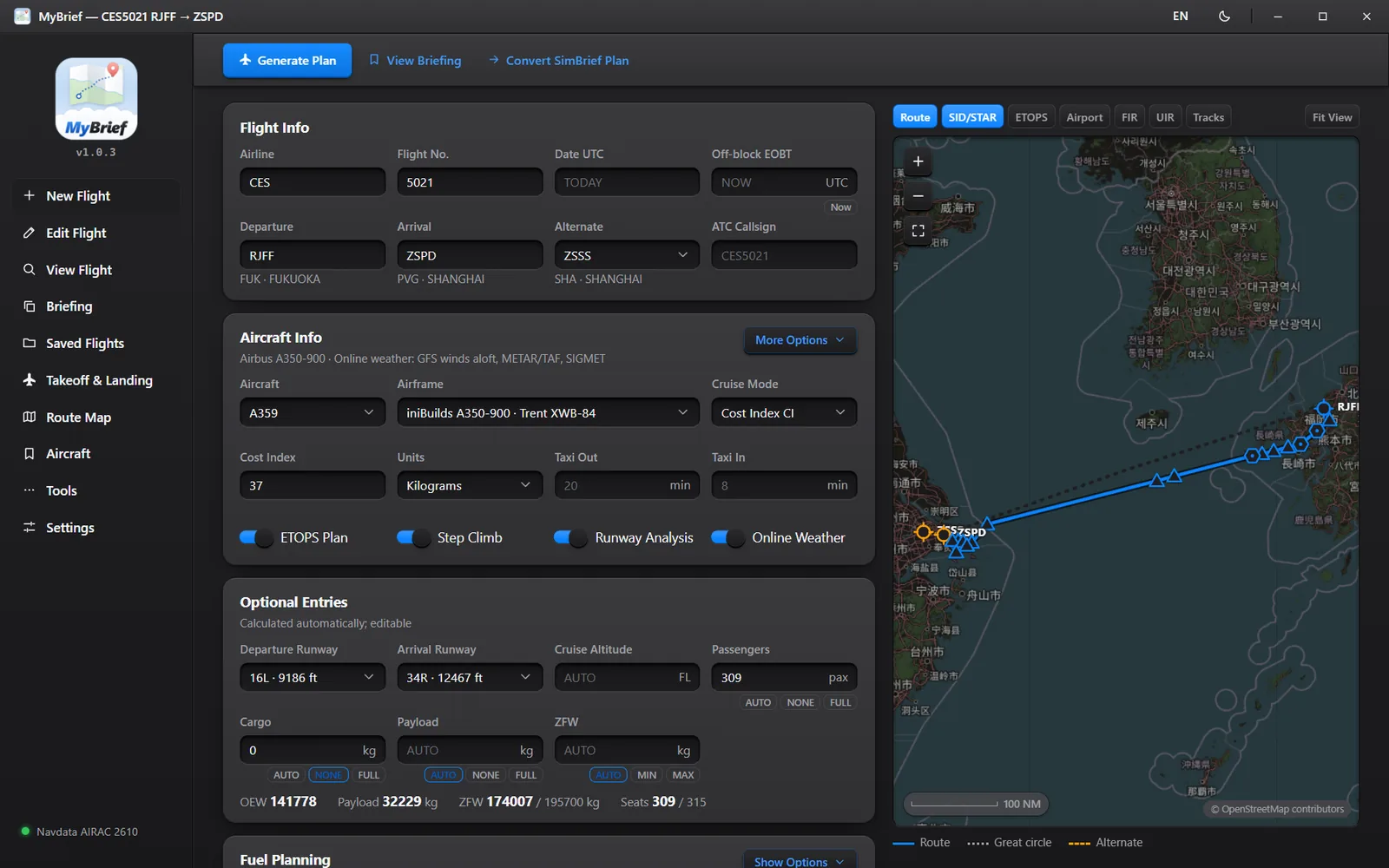
Task: Disable the Runway Analysis switch
Action: pos(570,538)
